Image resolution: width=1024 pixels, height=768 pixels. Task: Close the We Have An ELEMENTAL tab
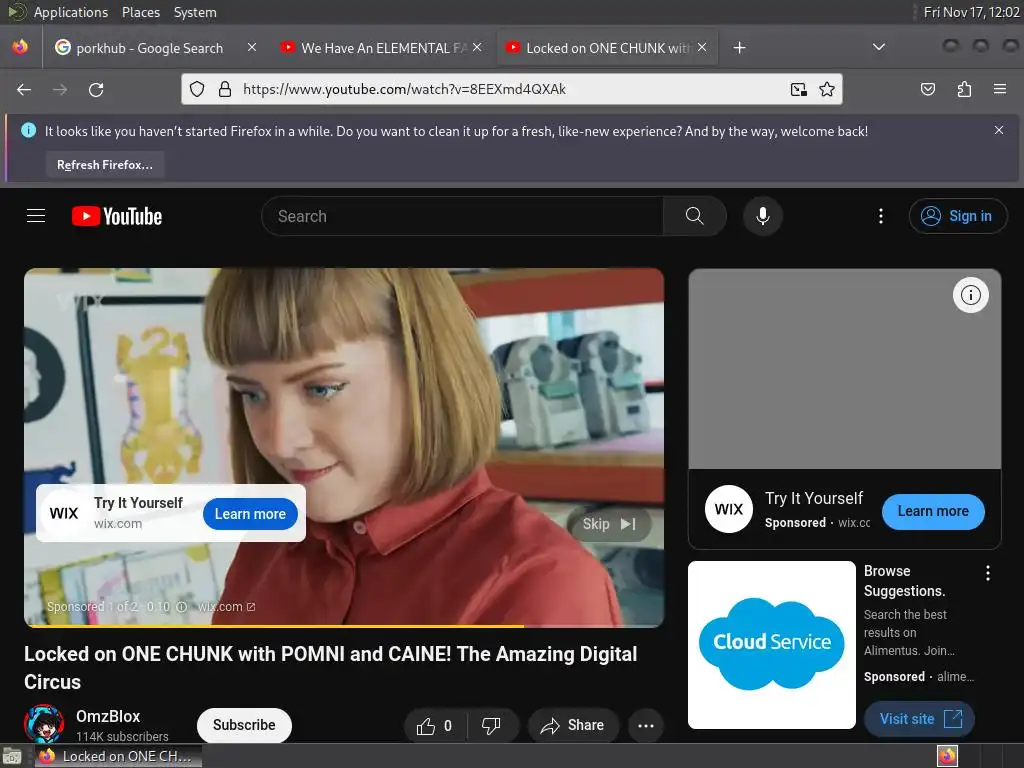coord(477,47)
